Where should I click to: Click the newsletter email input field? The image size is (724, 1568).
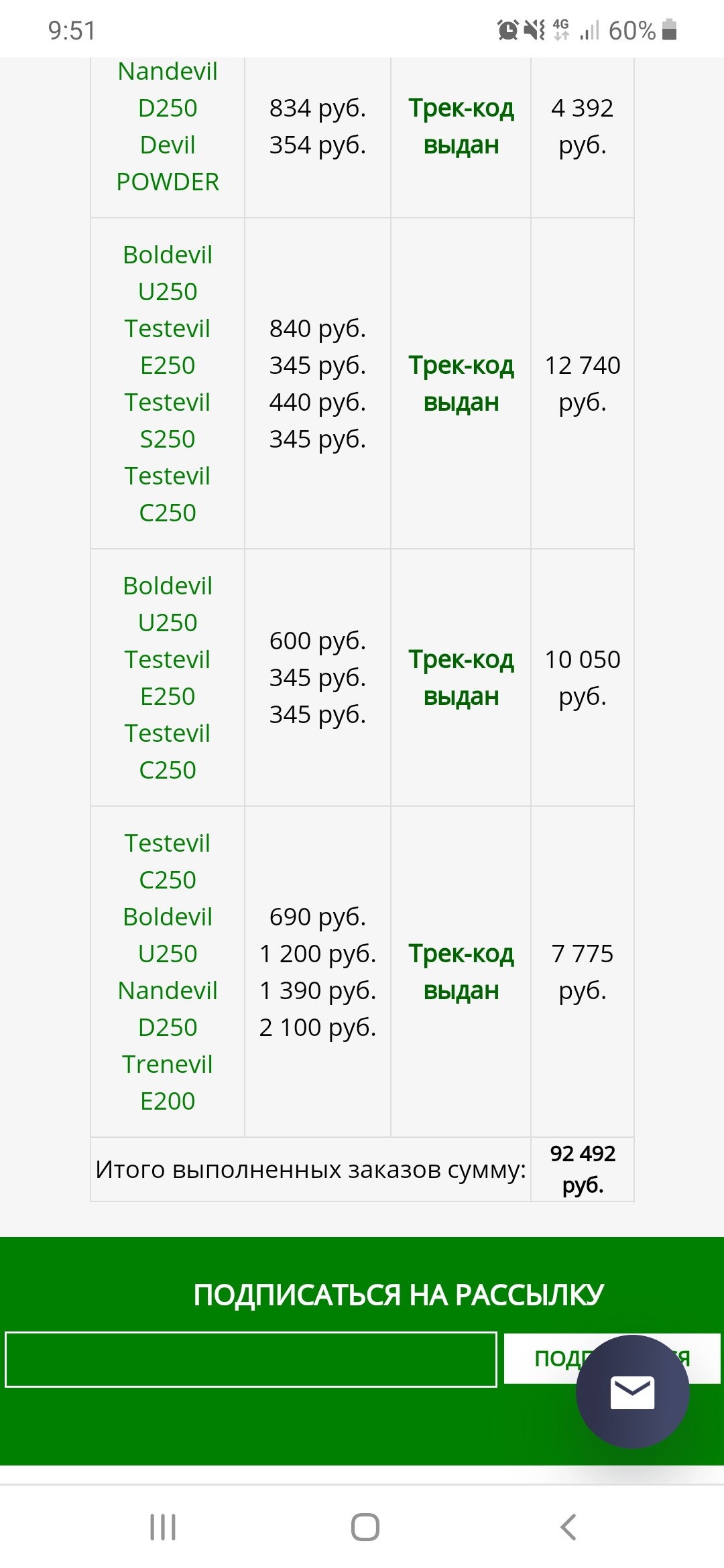coord(251,1360)
